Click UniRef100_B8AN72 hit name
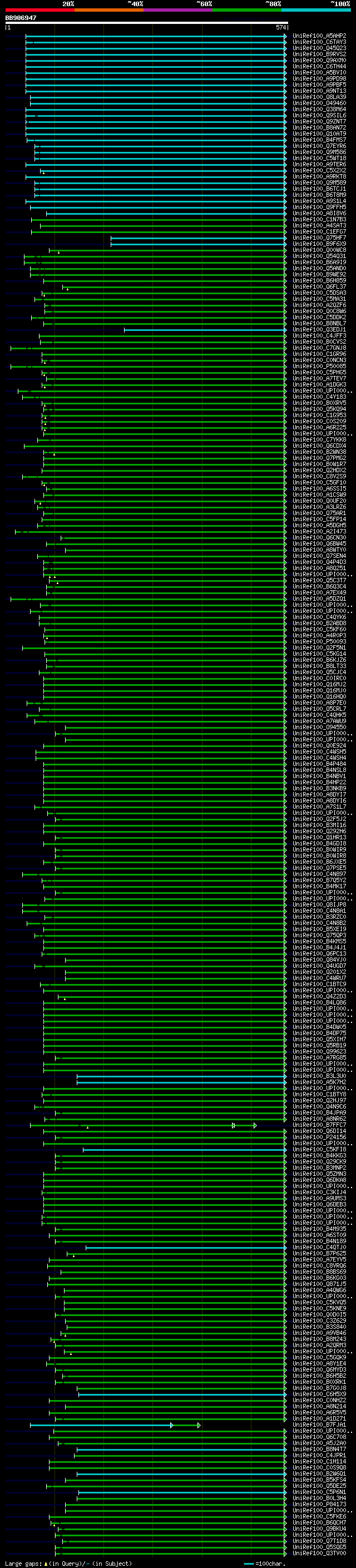Viewport: 356px width, 1568px height. tap(319, 128)
